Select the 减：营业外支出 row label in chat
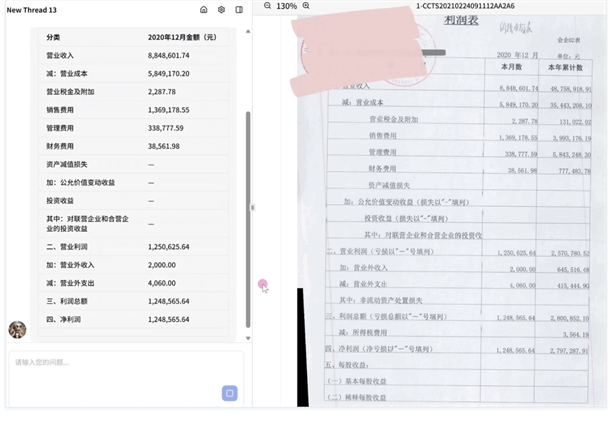Viewport: 613px width, 424px height. (70, 283)
